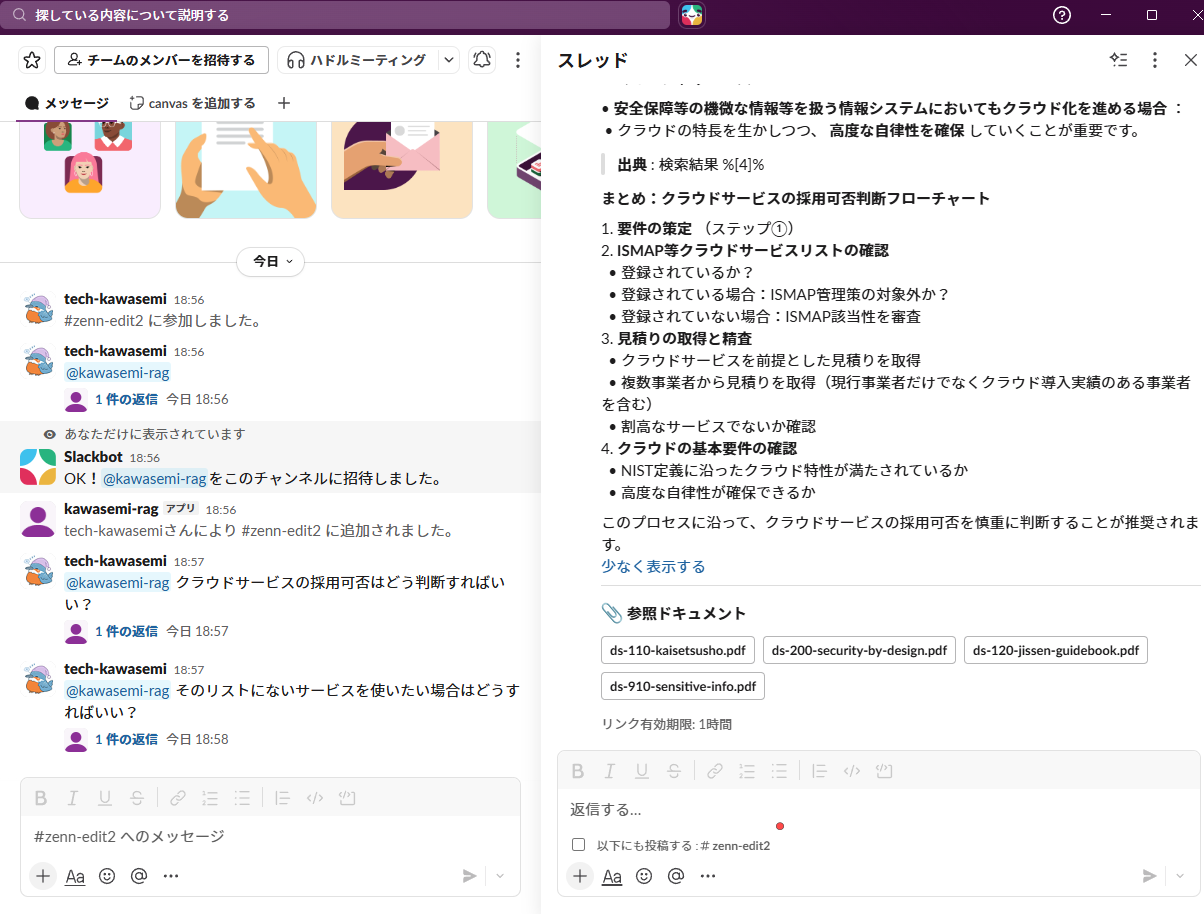Toggle Aa formatting toolbar in thread composer
Viewport: 1204px width, 914px height.
tap(612, 876)
